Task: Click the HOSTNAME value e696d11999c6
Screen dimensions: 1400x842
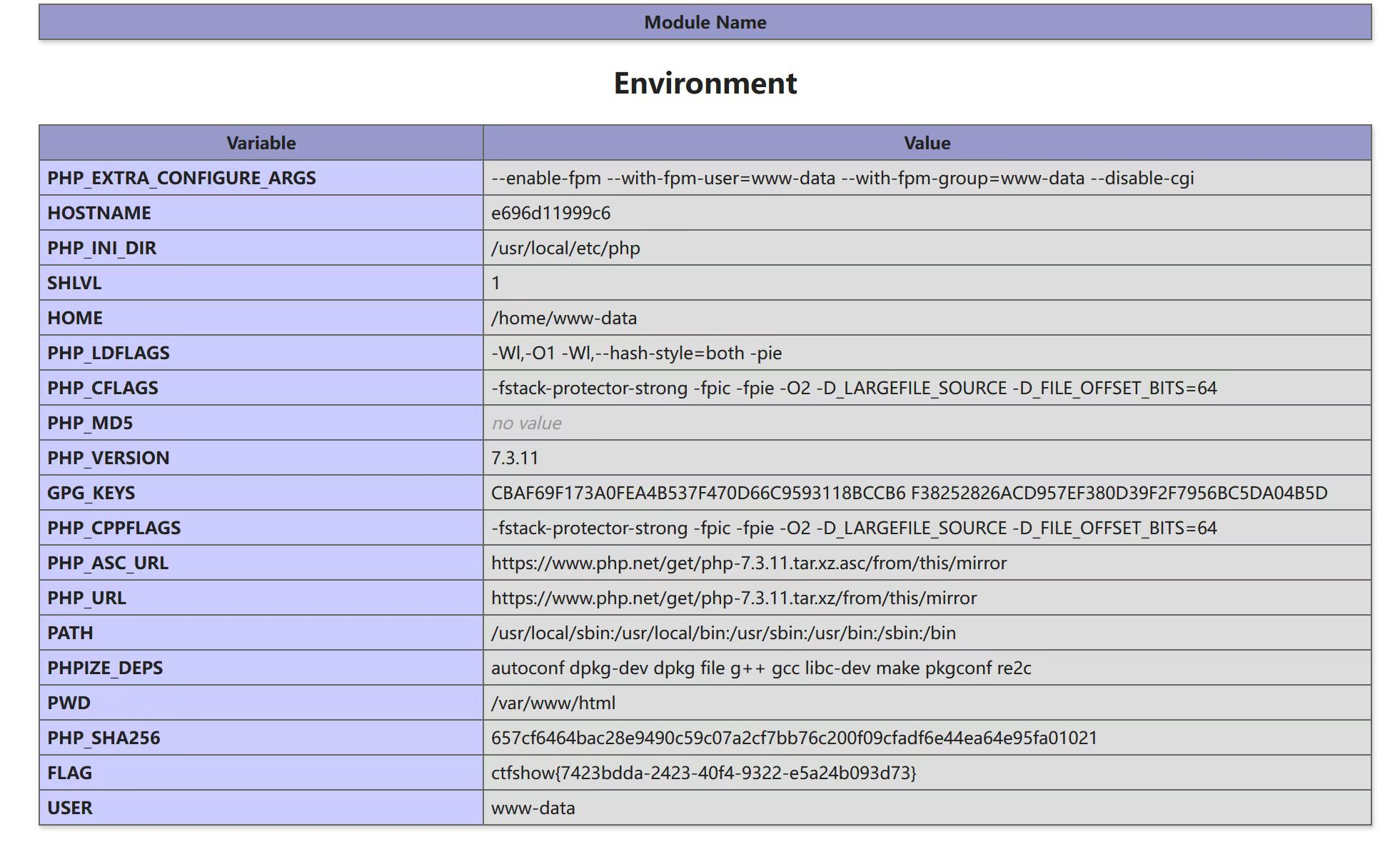Action: tap(550, 213)
